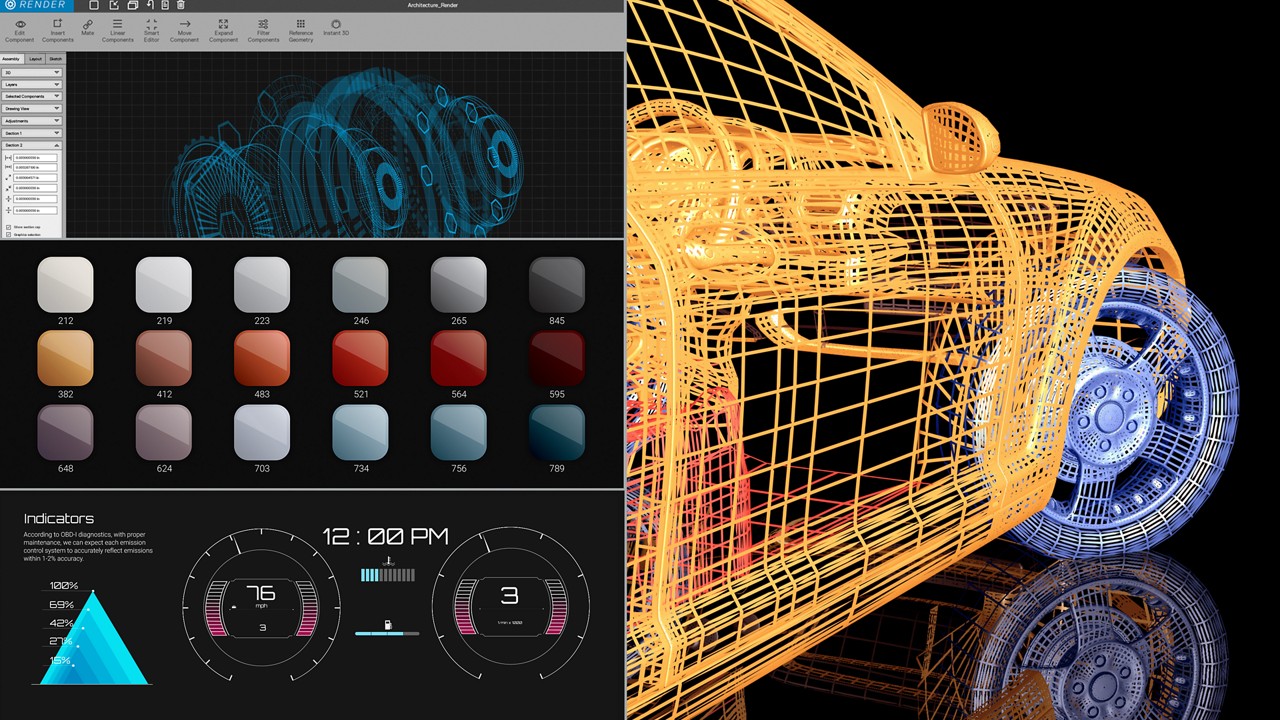This screenshot has width=1280, height=720.
Task: Pick the gold material swatch 382
Action: pos(65,359)
